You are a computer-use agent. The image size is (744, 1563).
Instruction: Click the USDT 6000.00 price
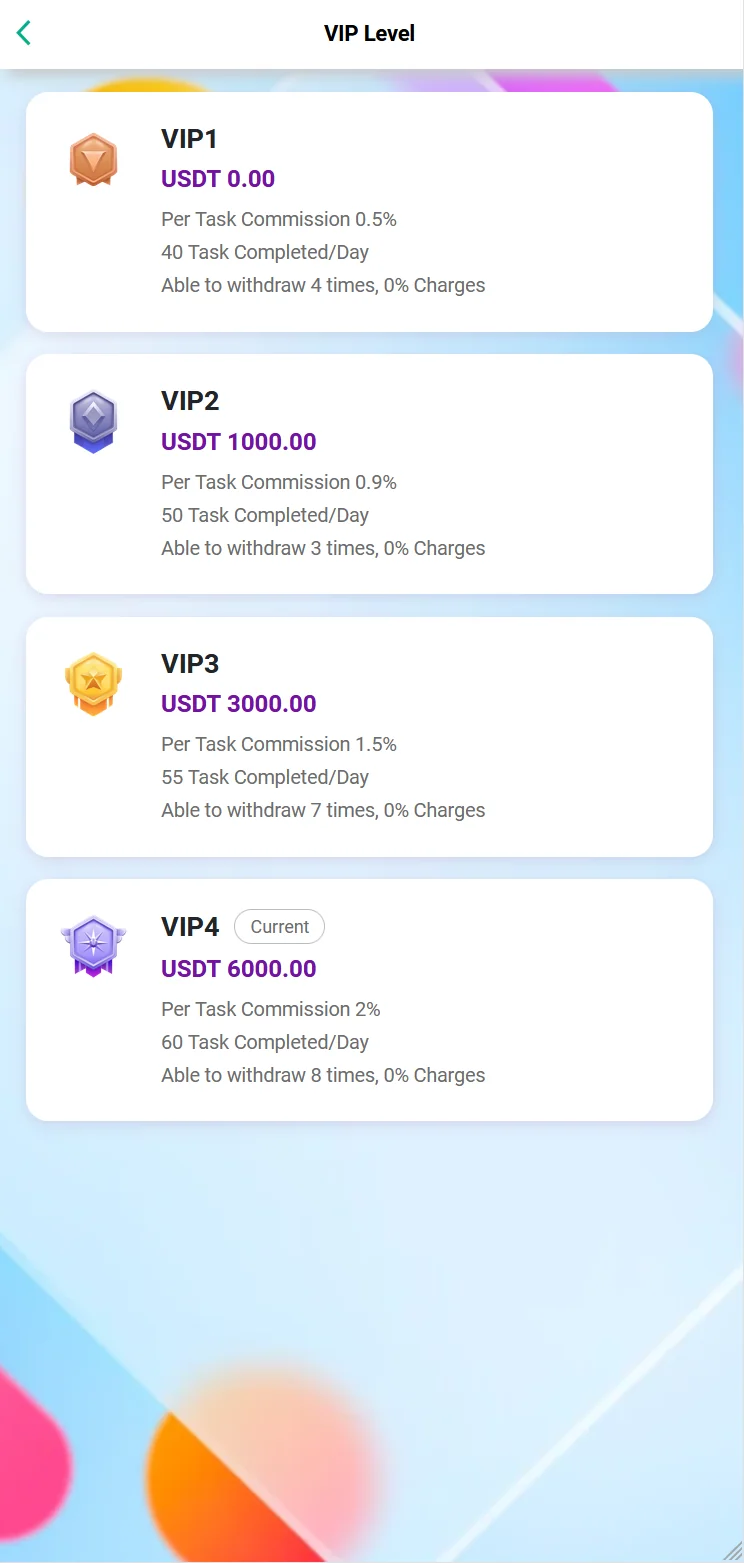[x=239, y=969]
